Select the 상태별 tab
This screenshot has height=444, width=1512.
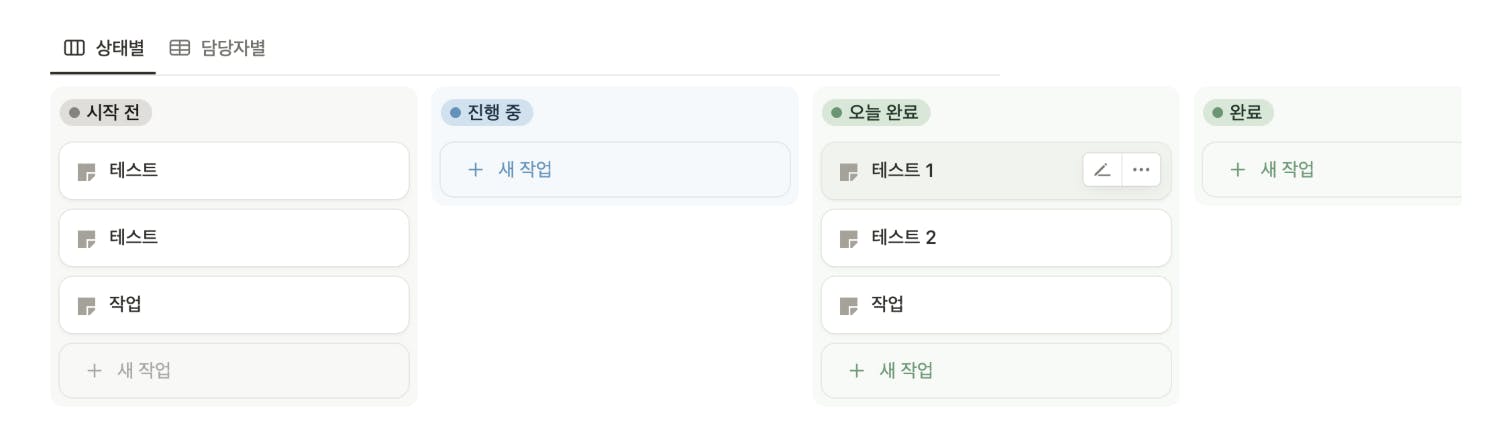pyautogui.click(x=104, y=48)
